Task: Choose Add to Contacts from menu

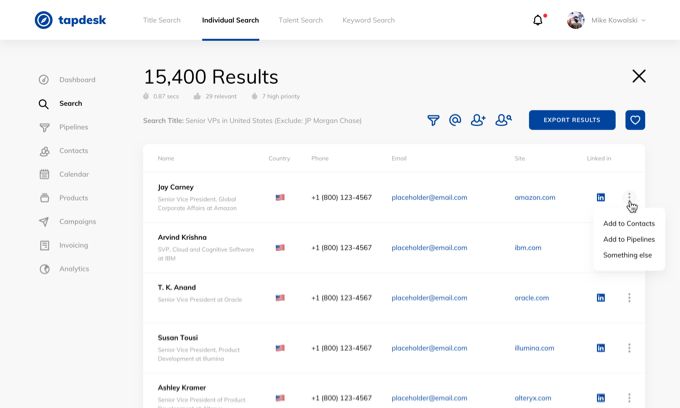Action: pos(629,224)
